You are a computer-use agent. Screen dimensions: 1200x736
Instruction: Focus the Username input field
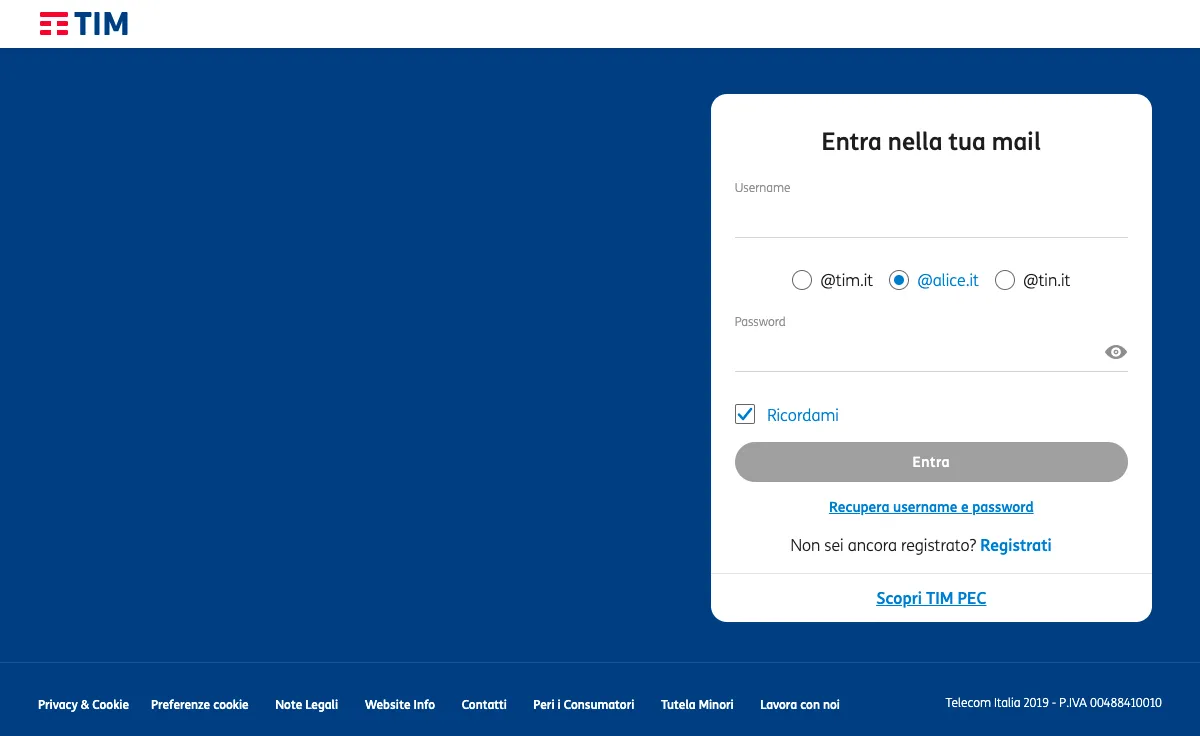coord(931,218)
